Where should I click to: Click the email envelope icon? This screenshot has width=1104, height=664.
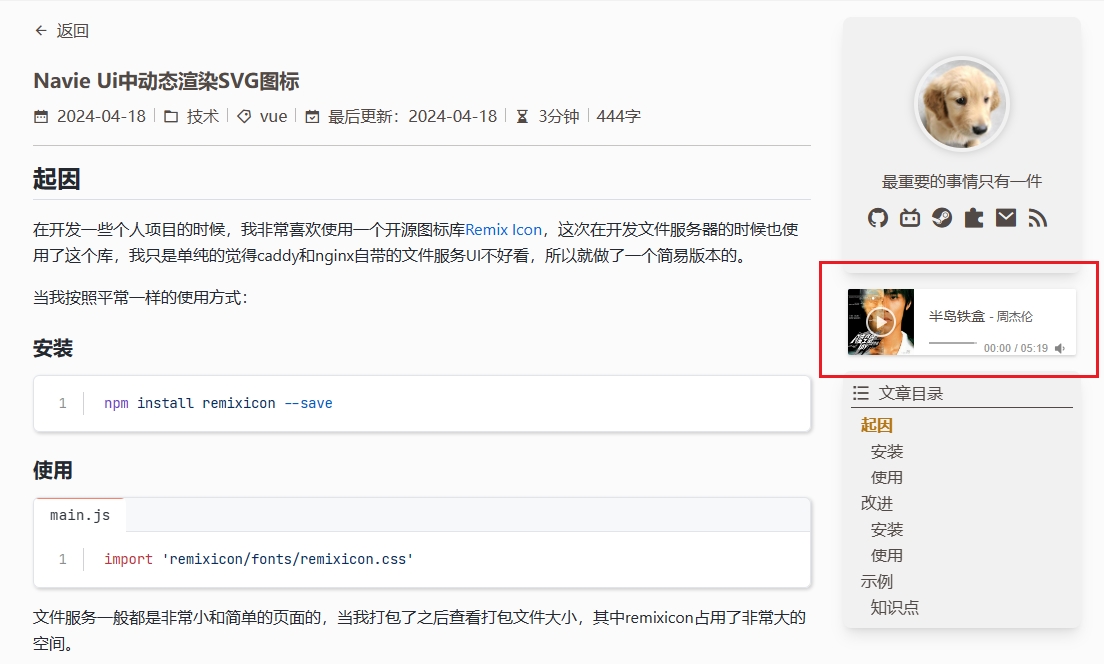point(1006,218)
